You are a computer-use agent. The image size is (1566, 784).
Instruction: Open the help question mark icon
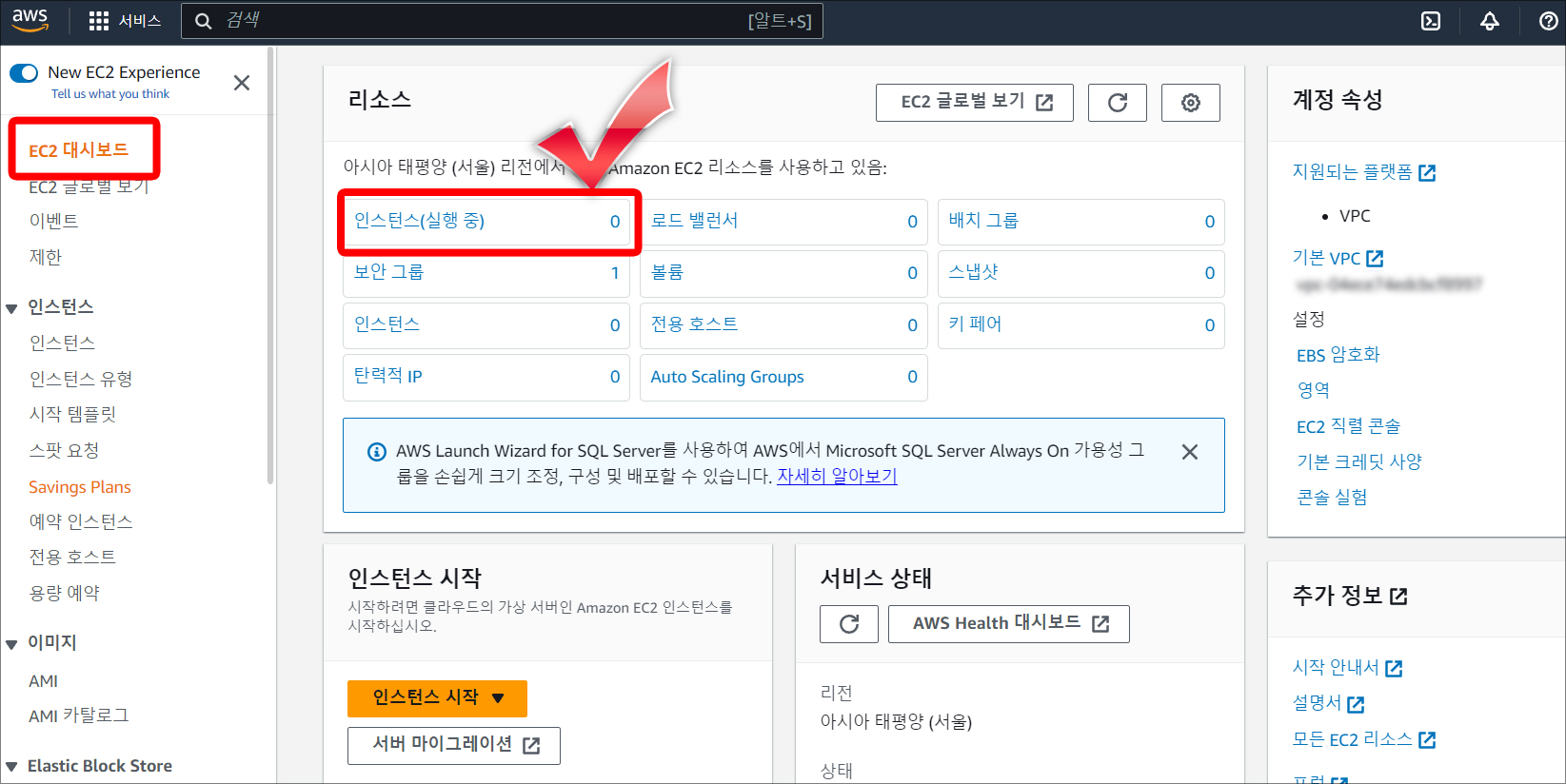pos(1549,21)
